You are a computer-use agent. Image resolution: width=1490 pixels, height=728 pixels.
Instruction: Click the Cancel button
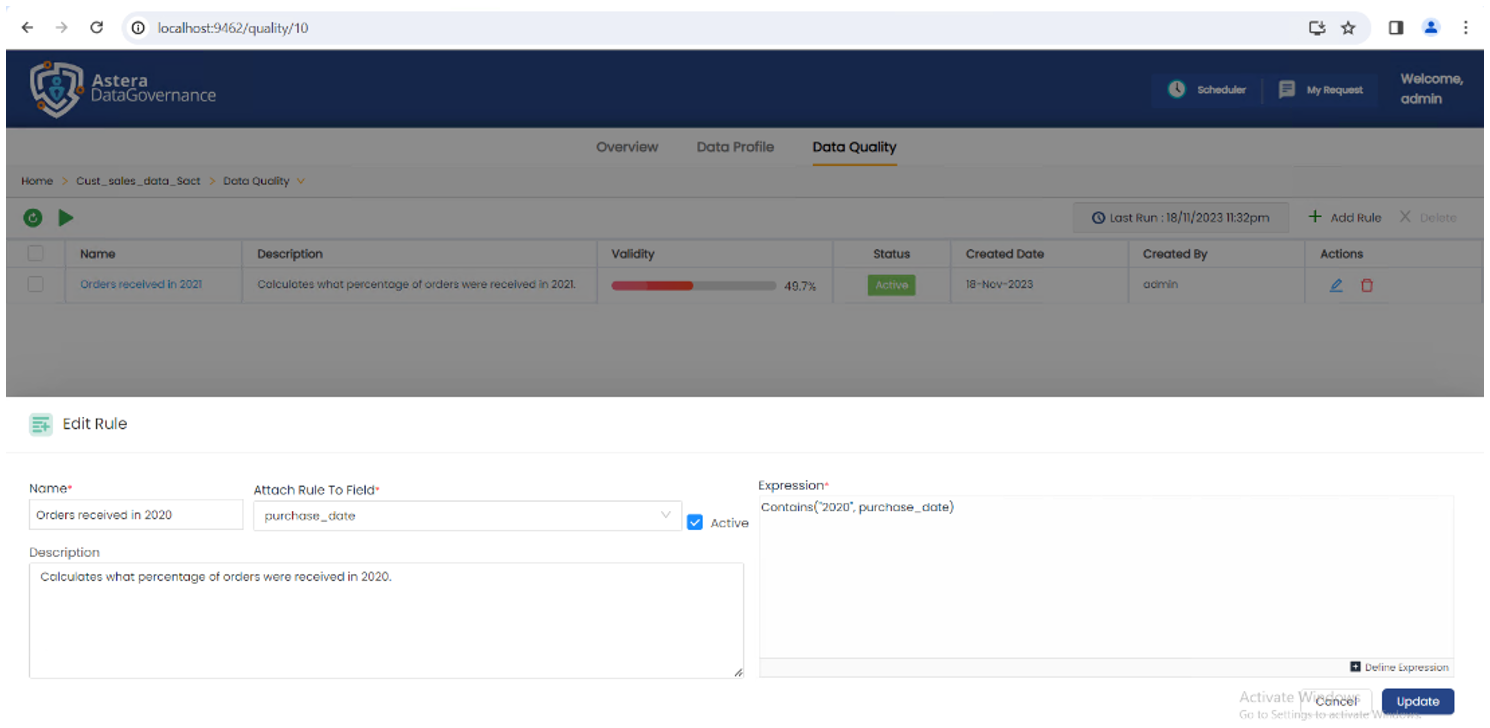tap(1336, 701)
